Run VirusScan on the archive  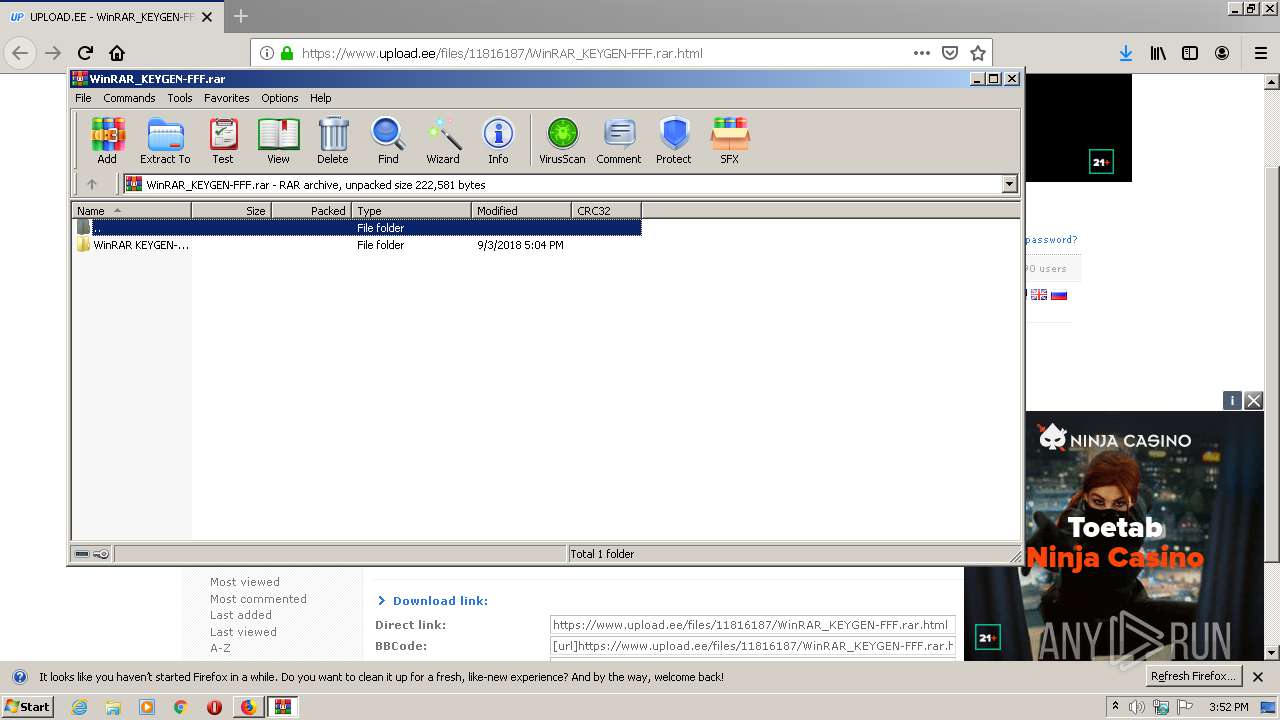click(x=562, y=140)
